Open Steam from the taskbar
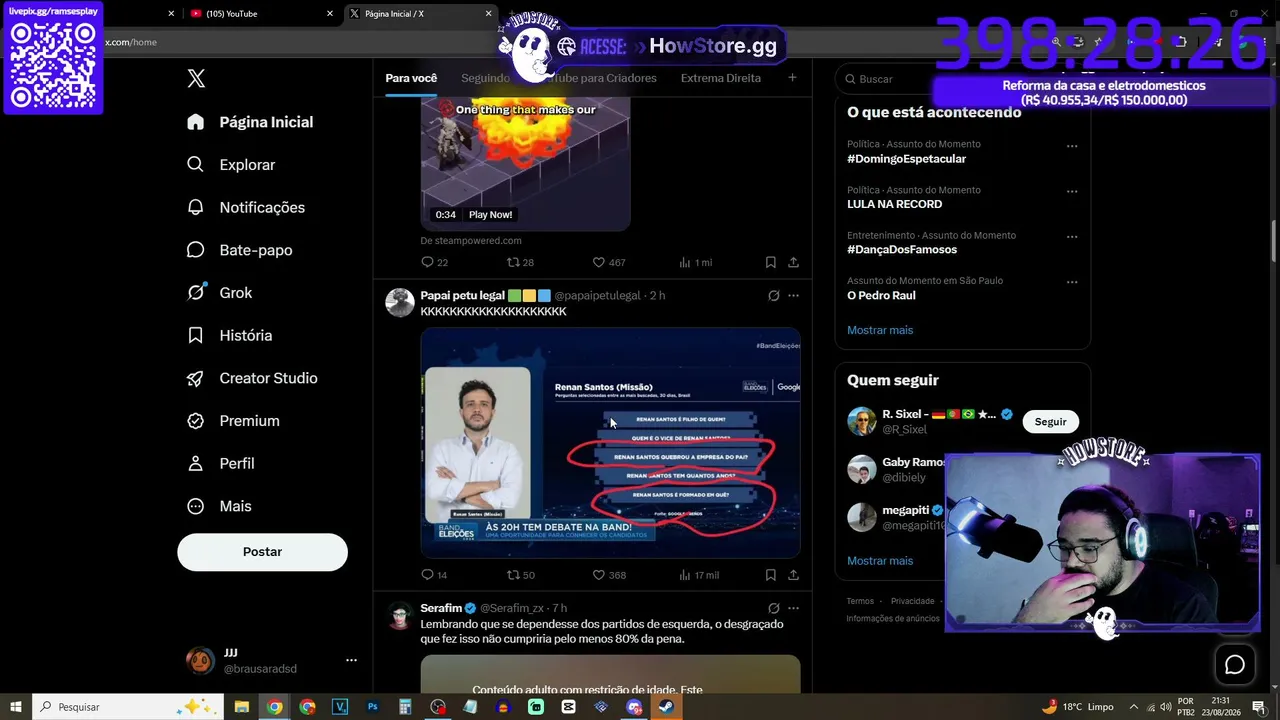 (666, 707)
